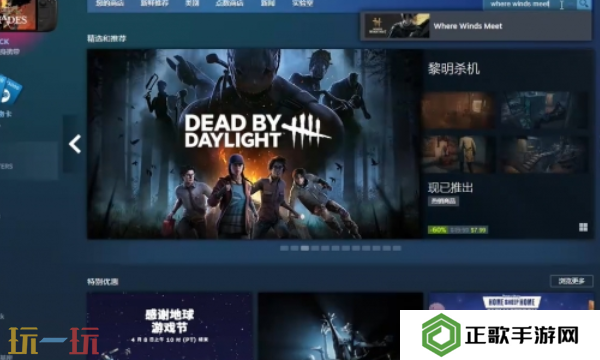
Task: Select the fourth carousel page dot
Action: coord(315,248)
